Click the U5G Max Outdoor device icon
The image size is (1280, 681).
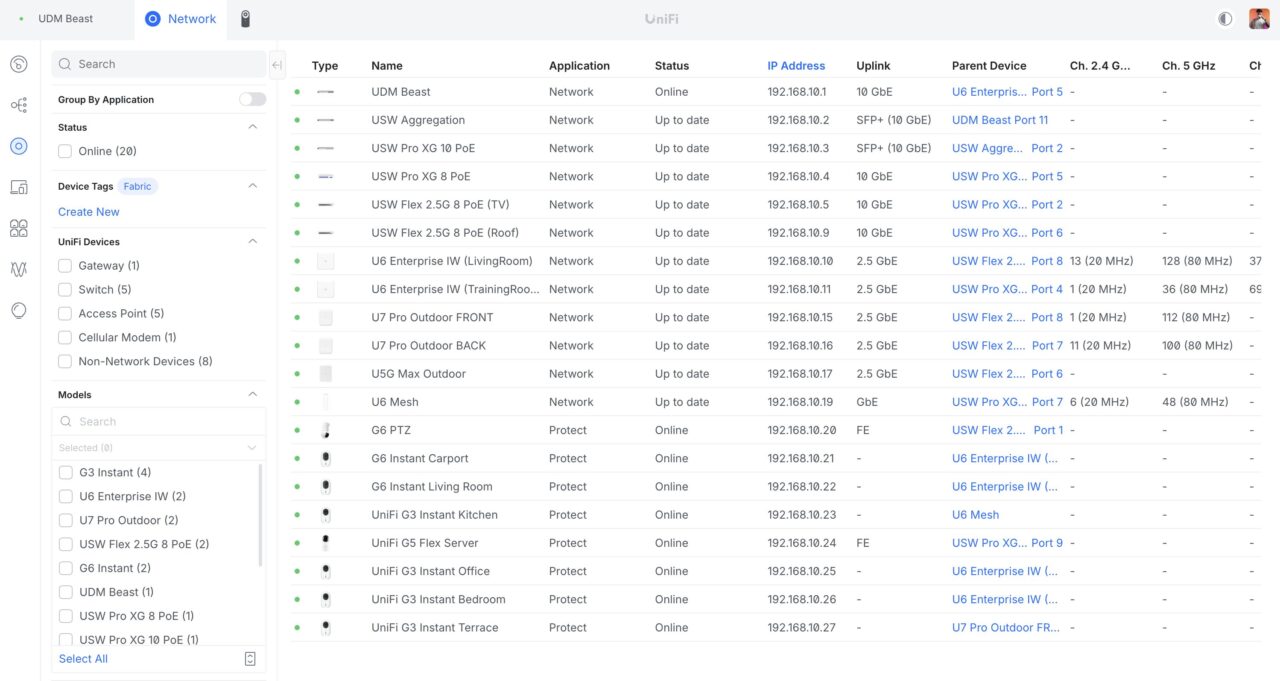click(x=325, y=374)
